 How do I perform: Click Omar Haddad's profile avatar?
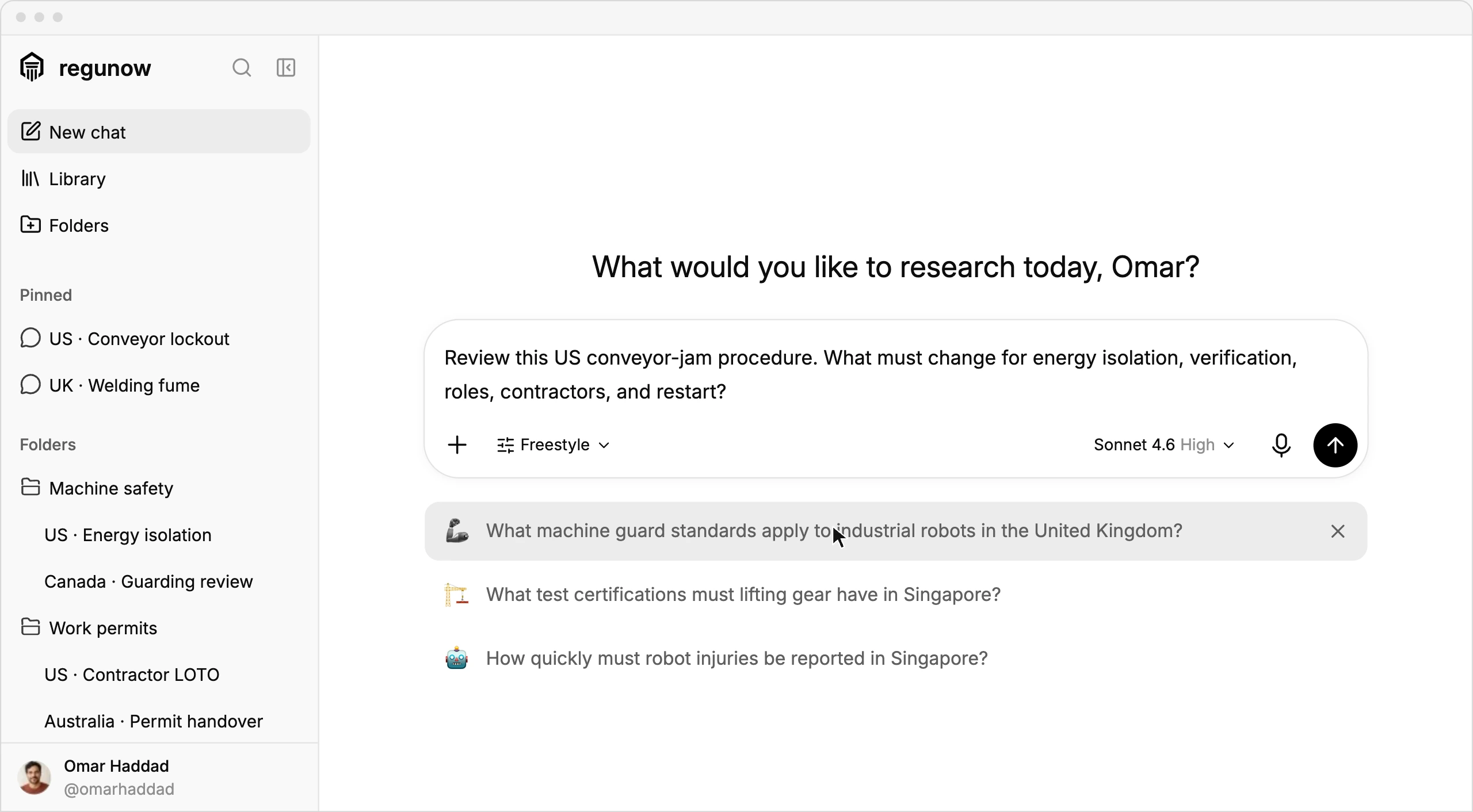point(35,777)
